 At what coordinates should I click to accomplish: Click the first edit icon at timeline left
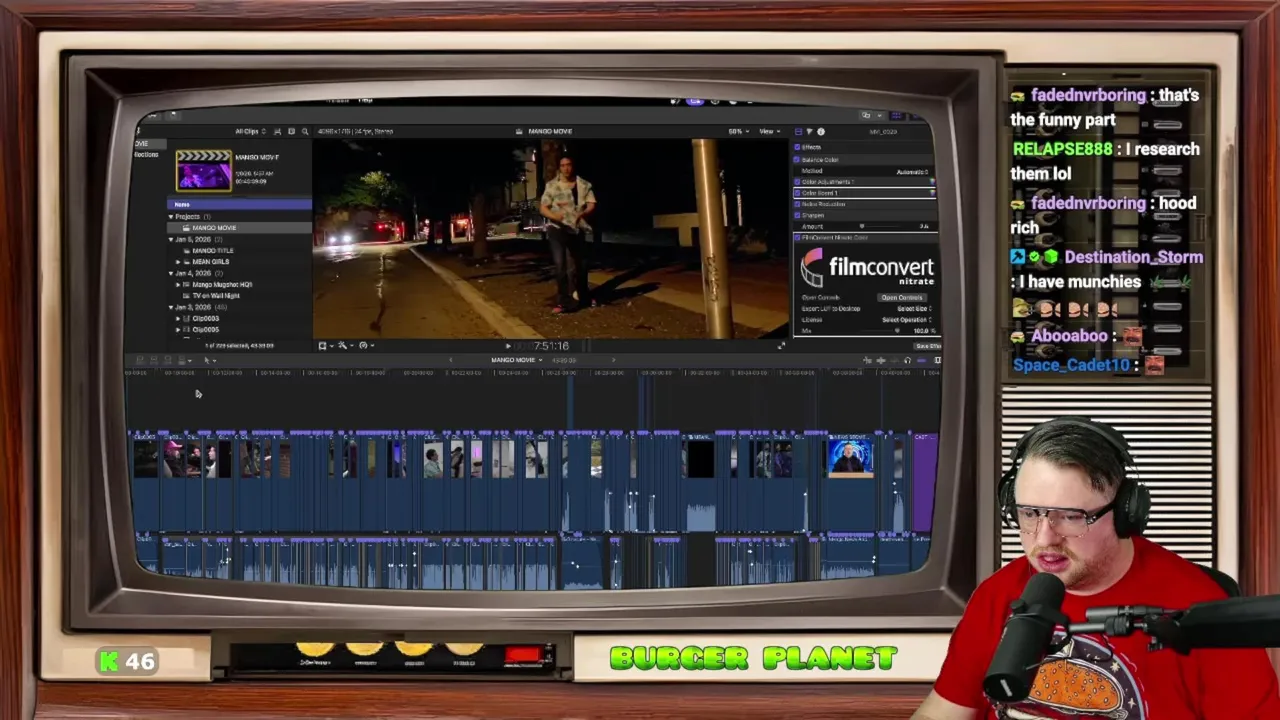pos(140,360)
